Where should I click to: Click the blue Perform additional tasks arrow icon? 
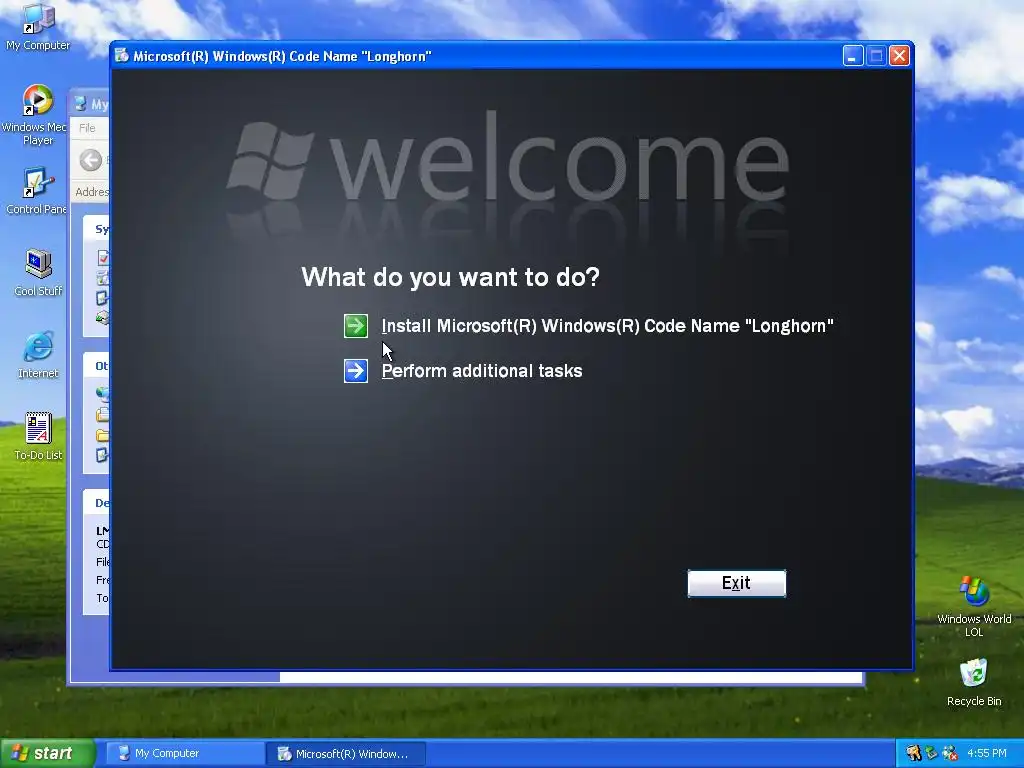[x=356, y=371]
